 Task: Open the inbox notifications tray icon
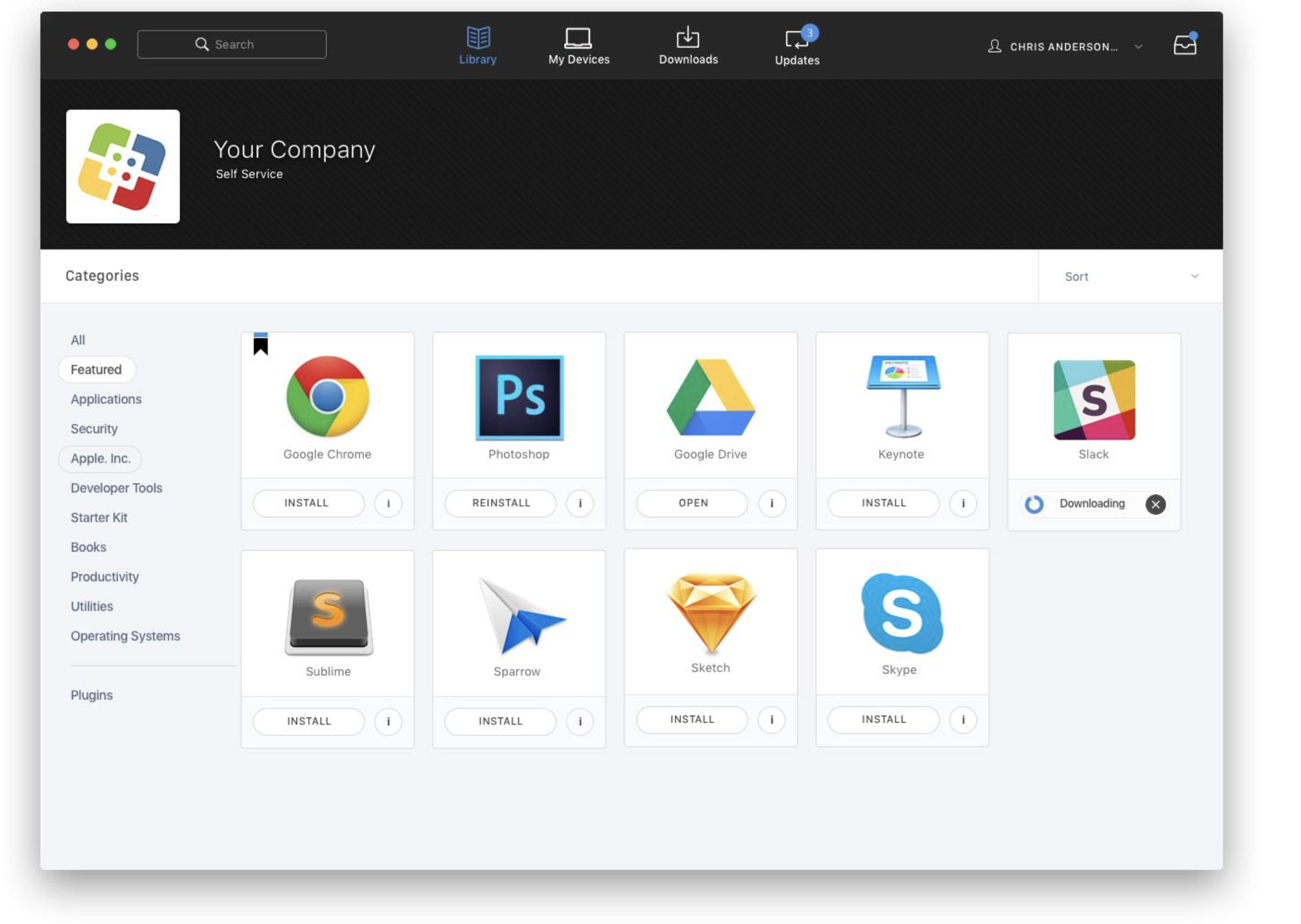tap(1185, 45)
